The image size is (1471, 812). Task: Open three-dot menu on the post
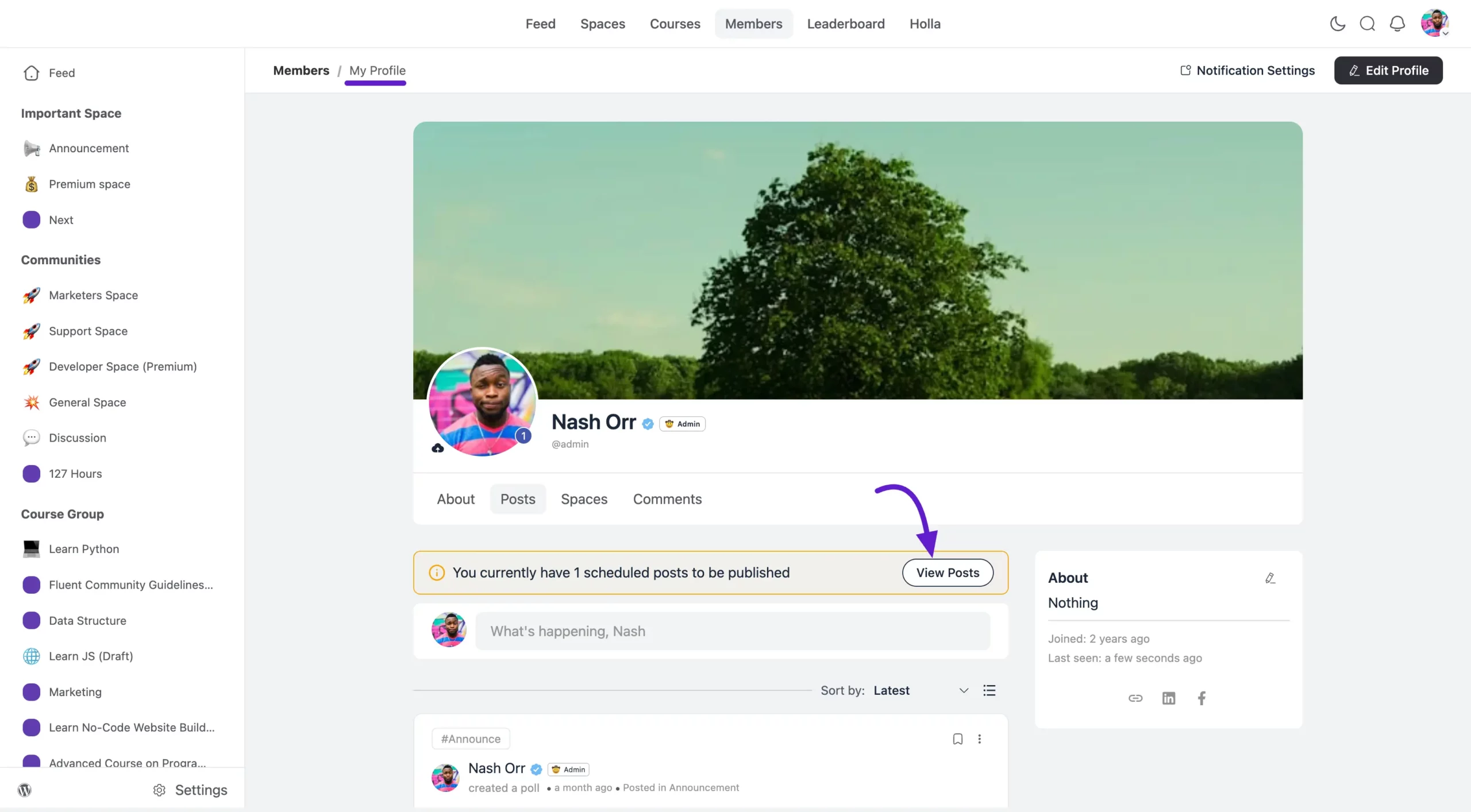tap(980, 739)
